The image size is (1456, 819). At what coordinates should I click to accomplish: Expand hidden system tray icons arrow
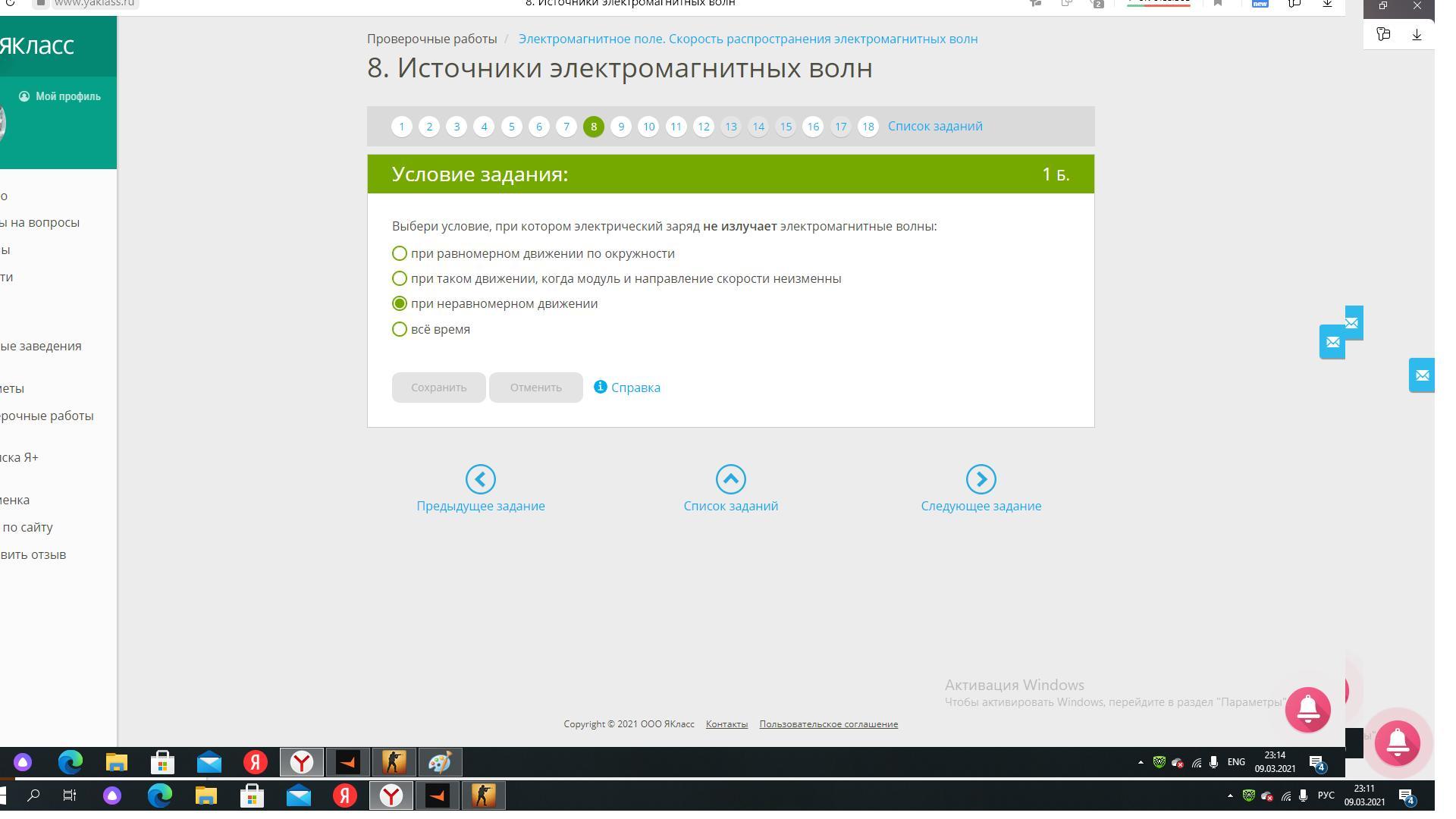click(1229, 795)
